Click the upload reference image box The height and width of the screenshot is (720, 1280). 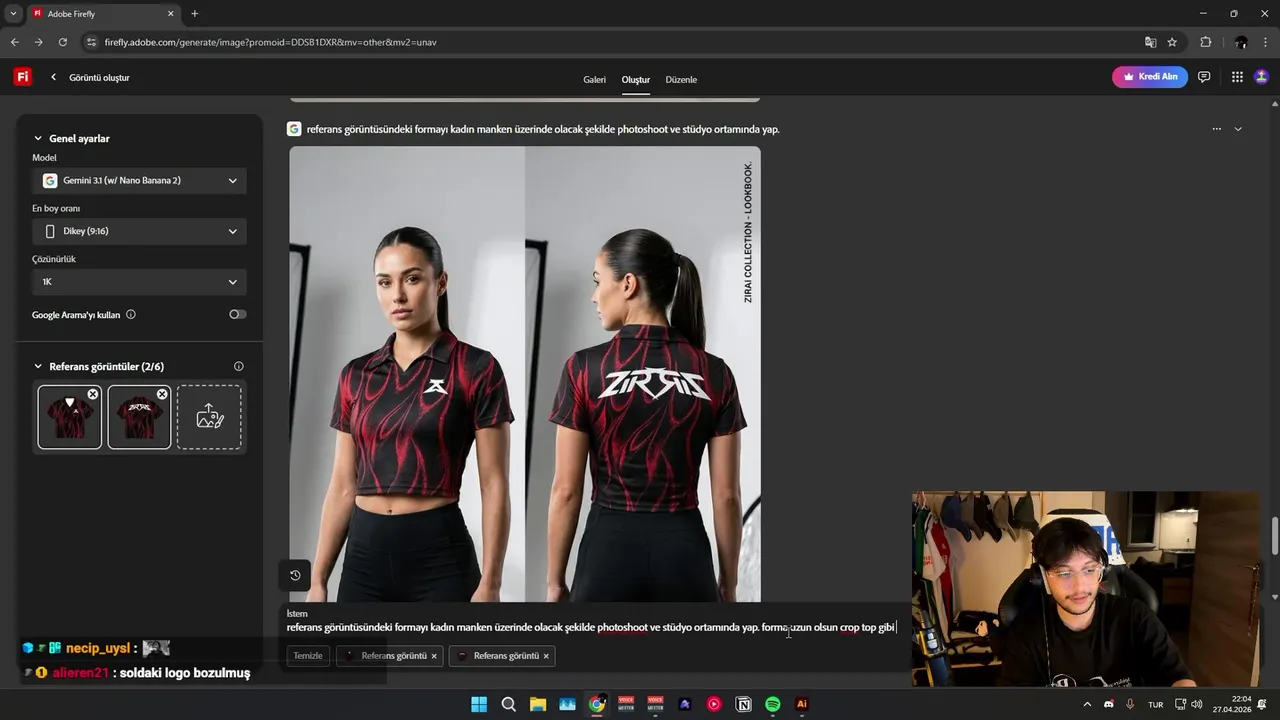(x=209, y=417)
